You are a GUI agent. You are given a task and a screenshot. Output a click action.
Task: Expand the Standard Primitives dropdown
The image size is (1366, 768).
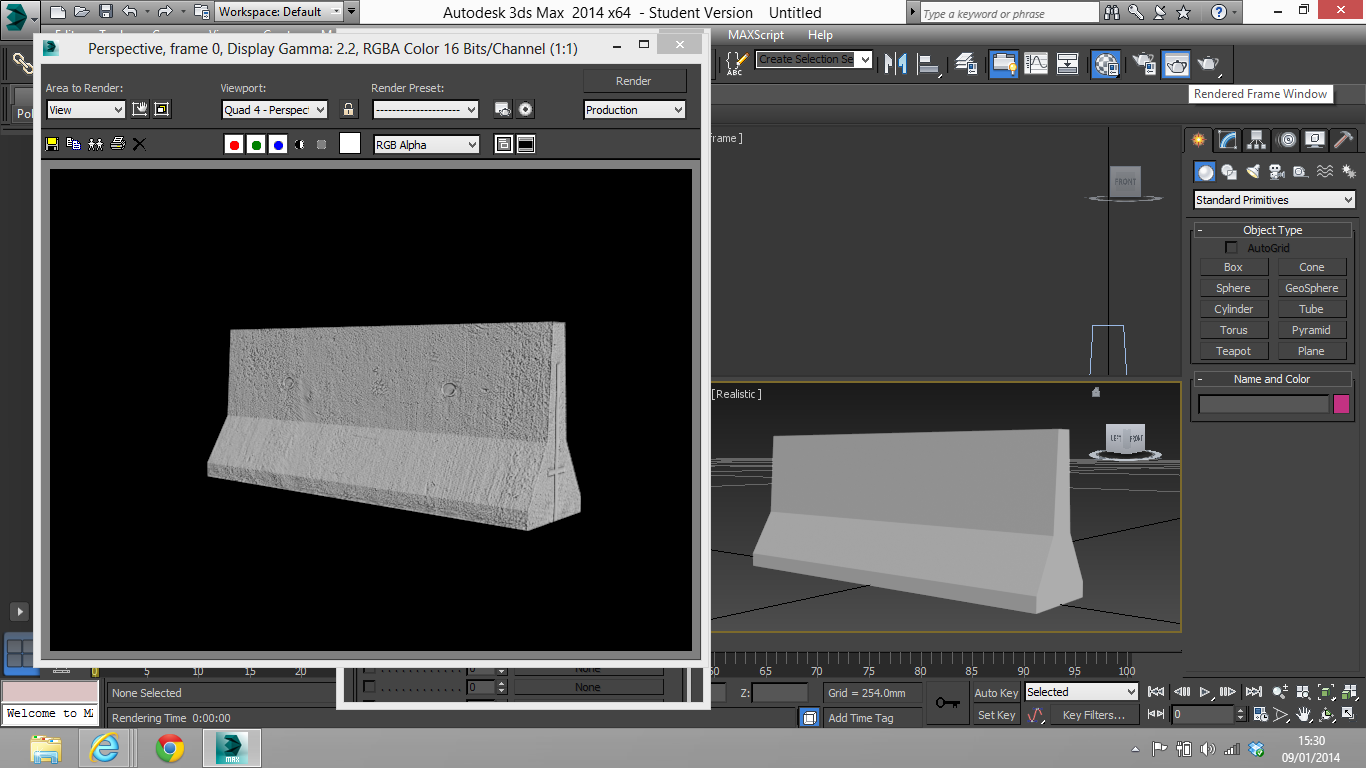[1274, 200]
